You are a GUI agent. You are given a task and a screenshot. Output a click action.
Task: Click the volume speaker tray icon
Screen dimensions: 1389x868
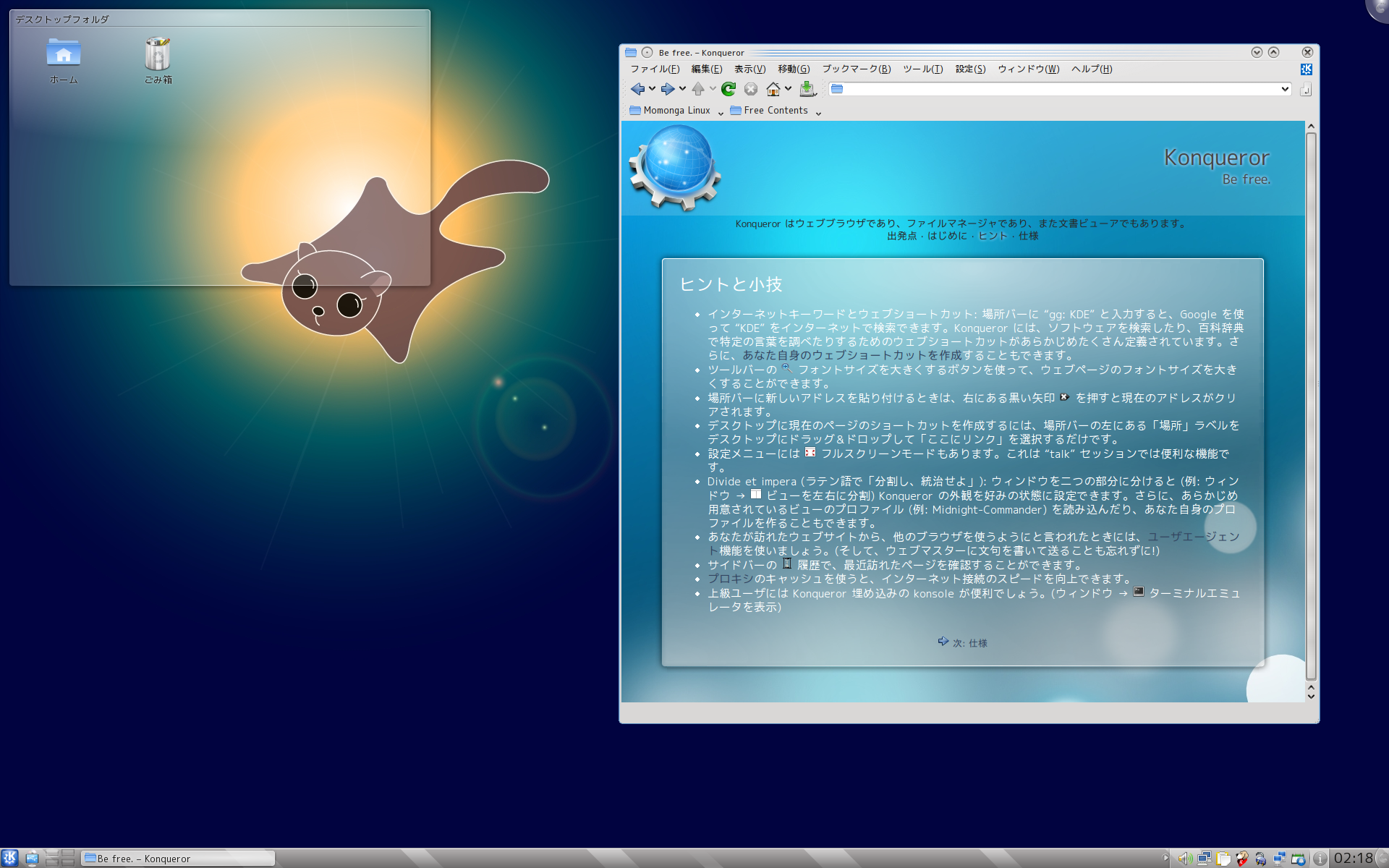point(1184,859)
